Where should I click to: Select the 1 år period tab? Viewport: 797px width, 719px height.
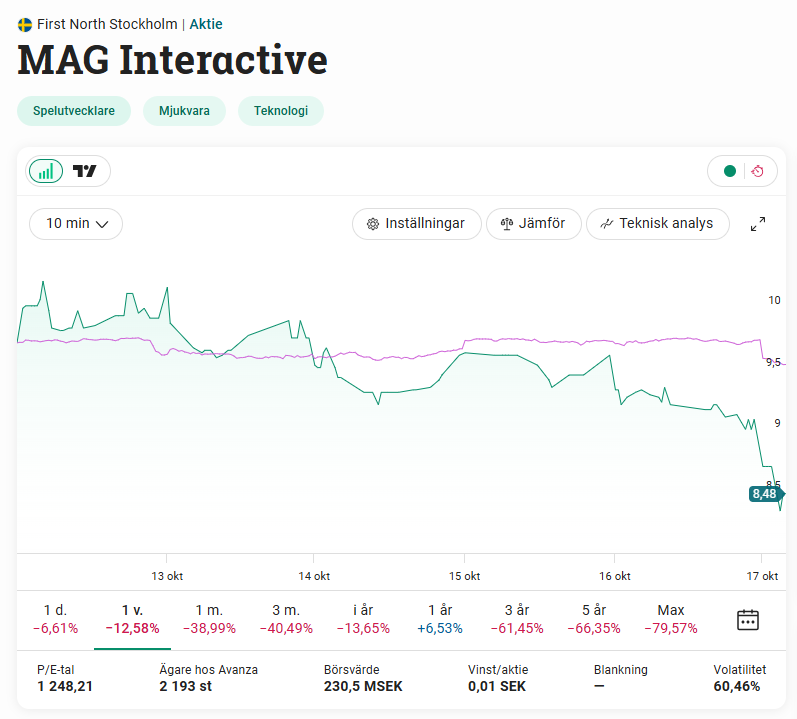tap(440, 619)
